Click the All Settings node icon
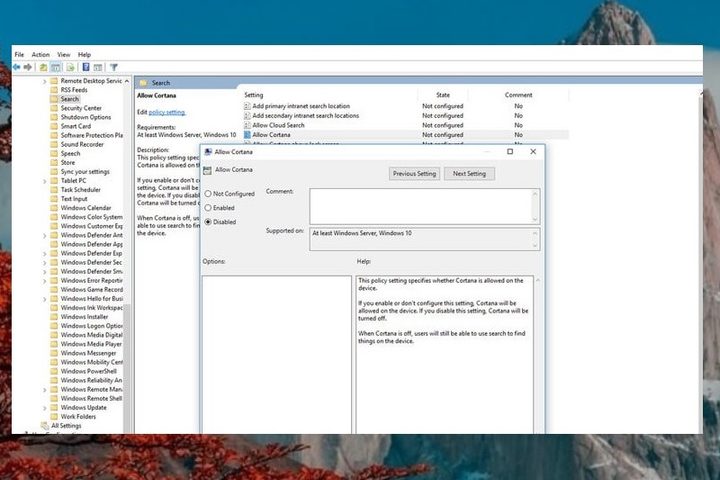 [x=45, y=426]
